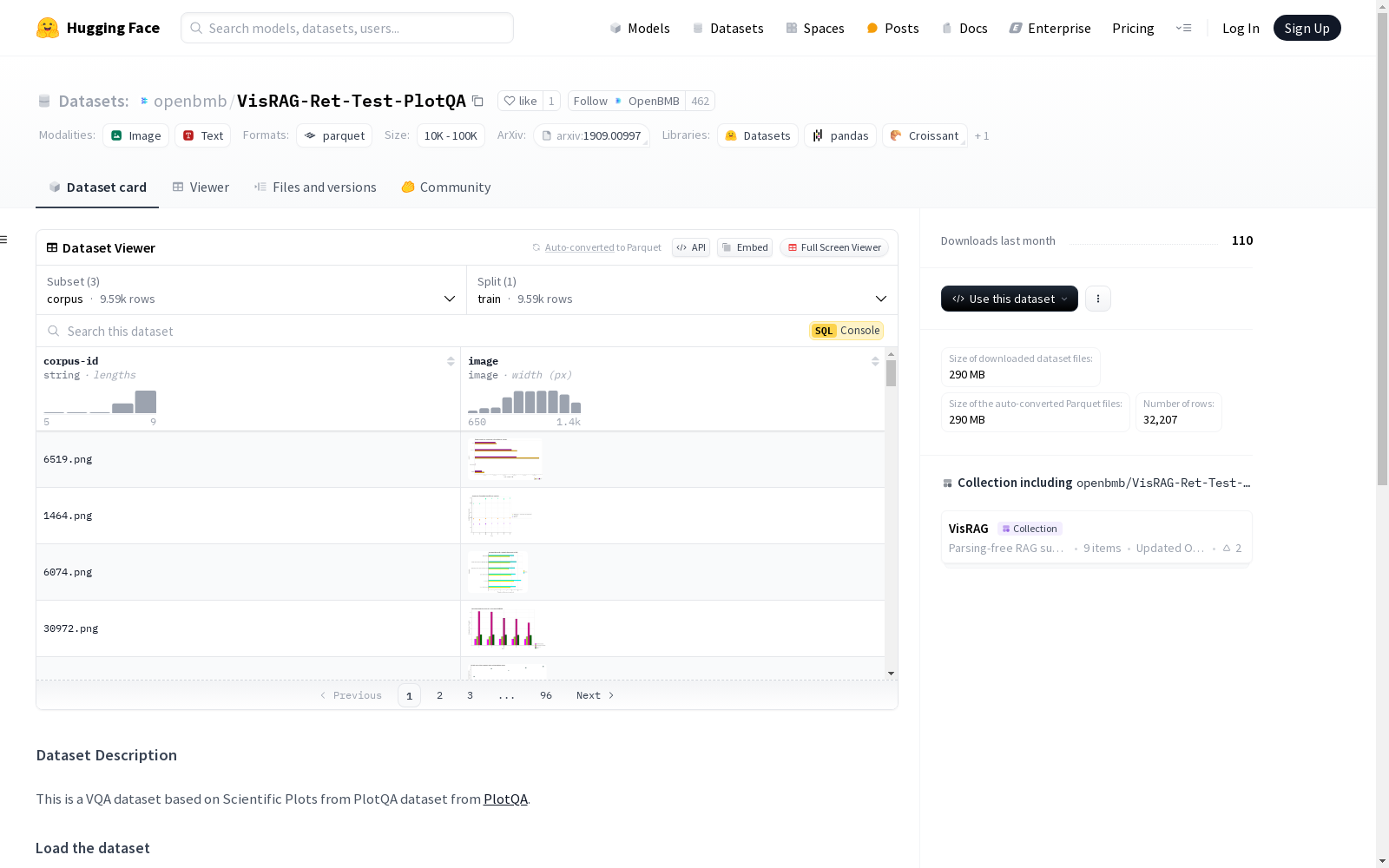Image resolution: width=1389 pixels, height=868 pixels.
Task: Open Full Screen Viewer
Action: (834, 247)
